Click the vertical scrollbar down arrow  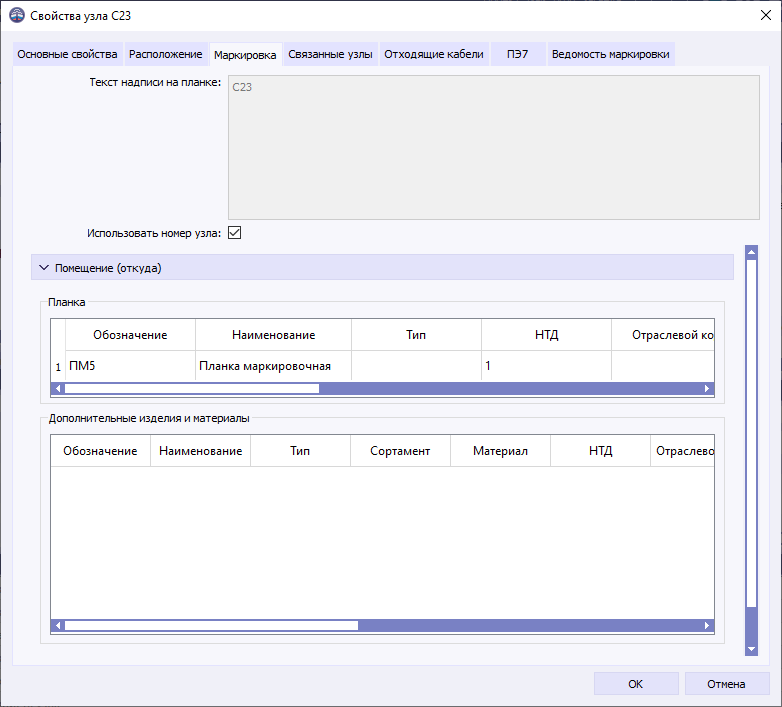[x=752, y=649]
